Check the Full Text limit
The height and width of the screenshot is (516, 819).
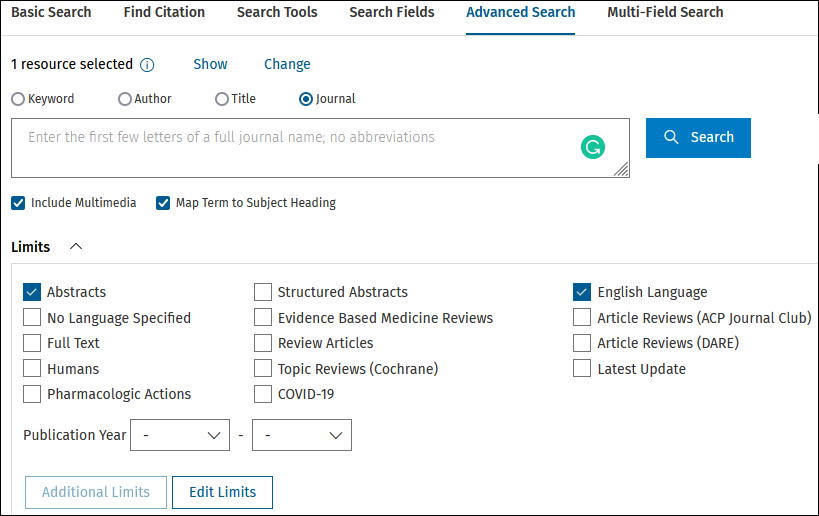pos(32,343)
